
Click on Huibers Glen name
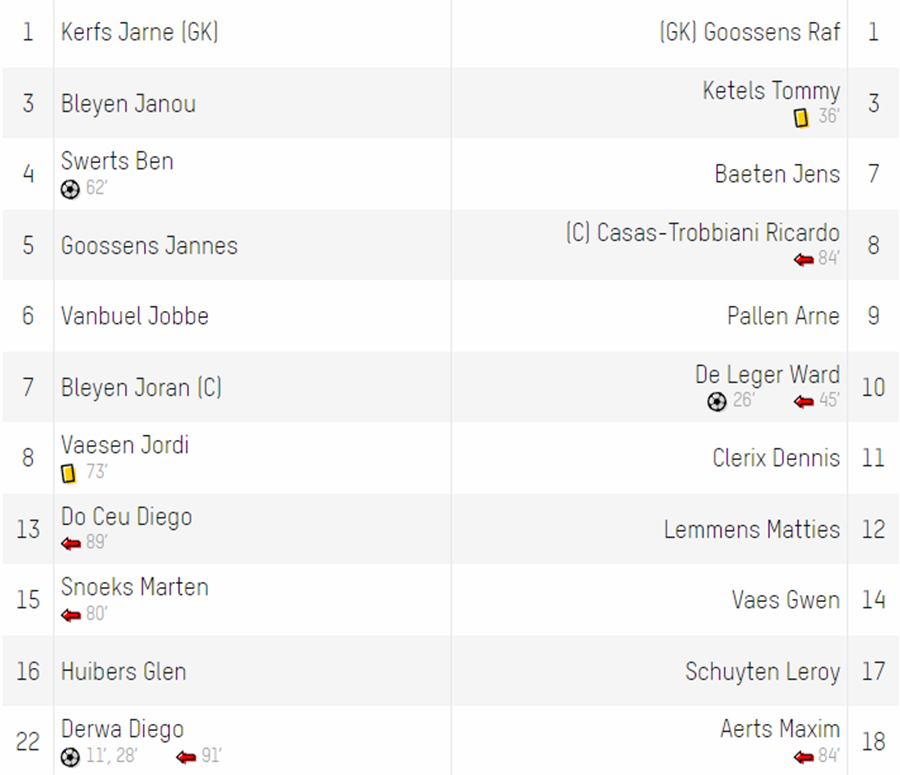click(123, 671)
